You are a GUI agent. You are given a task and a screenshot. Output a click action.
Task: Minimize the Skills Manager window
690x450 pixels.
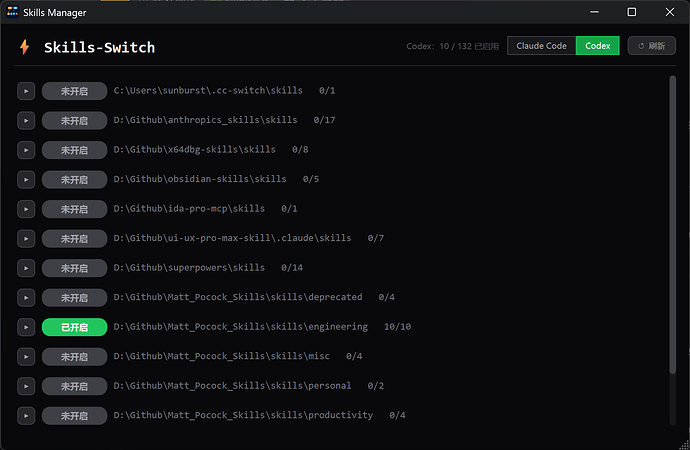594,12
